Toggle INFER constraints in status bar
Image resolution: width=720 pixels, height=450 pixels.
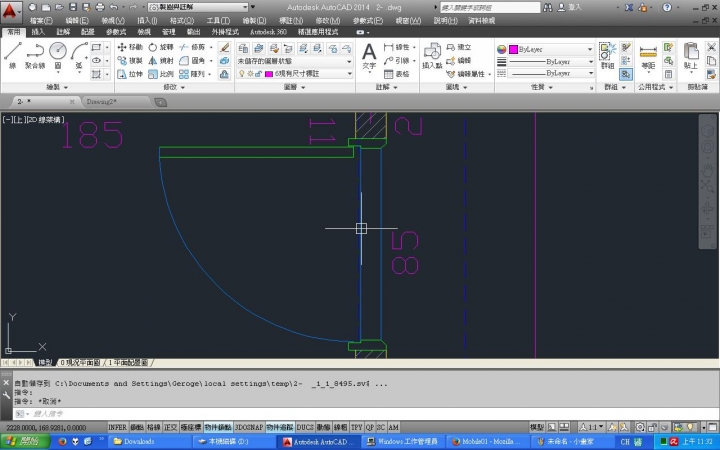pos(117,427)
